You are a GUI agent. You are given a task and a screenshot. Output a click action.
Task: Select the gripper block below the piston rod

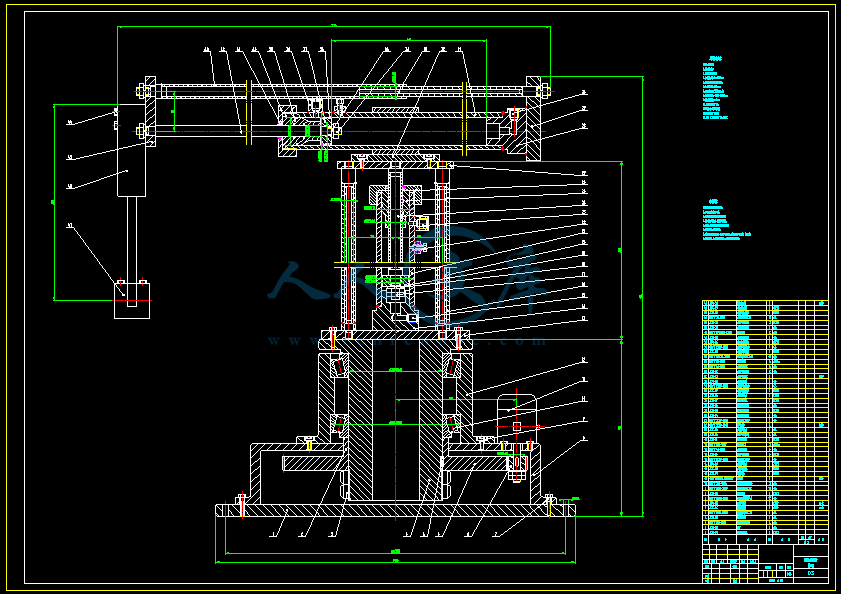tap(132, 300)
